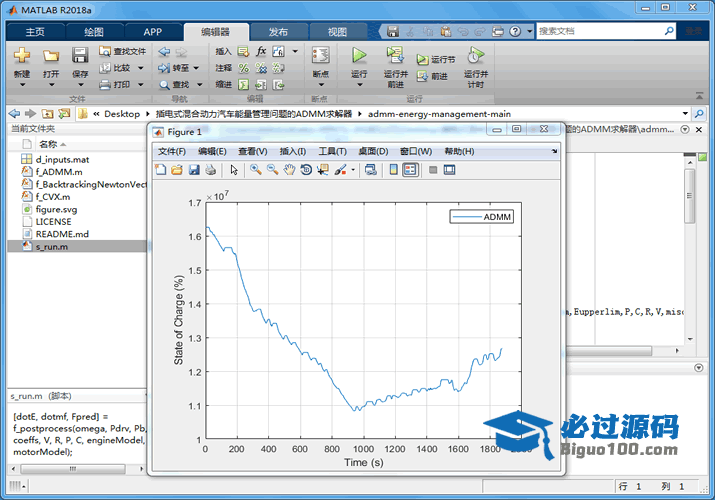Click the Open (打开) folder icon
Image resolution: width=715 pixels, height=500 pixels.
click(51, 56)
